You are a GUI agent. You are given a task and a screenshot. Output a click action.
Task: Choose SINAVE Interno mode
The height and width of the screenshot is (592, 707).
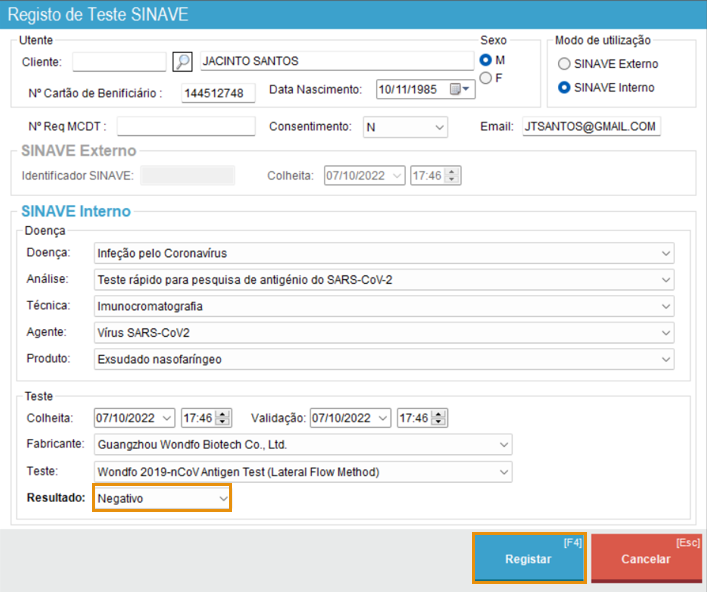point(565,88)
